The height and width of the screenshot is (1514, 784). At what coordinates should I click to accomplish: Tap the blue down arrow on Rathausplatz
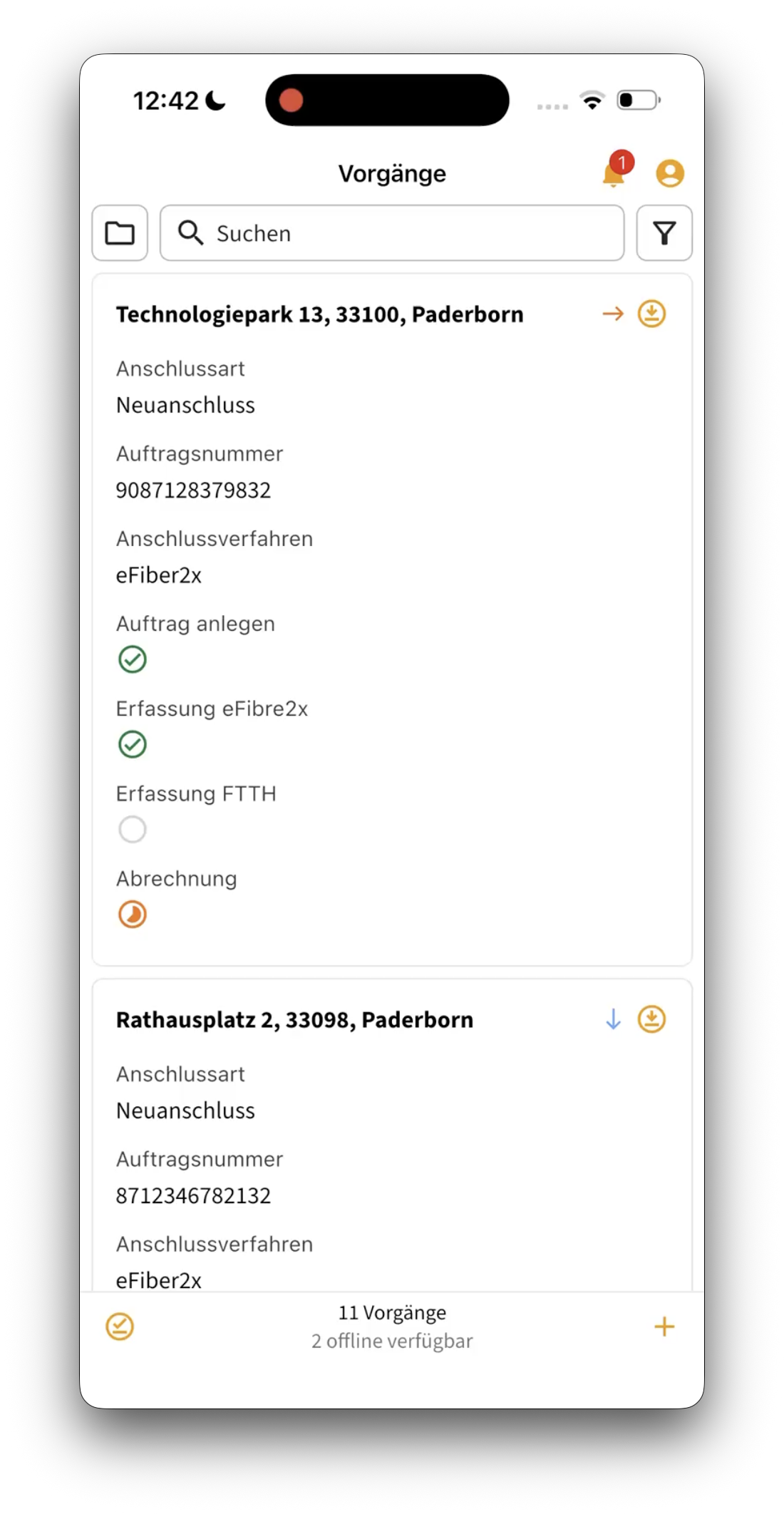pos(613,1019)
